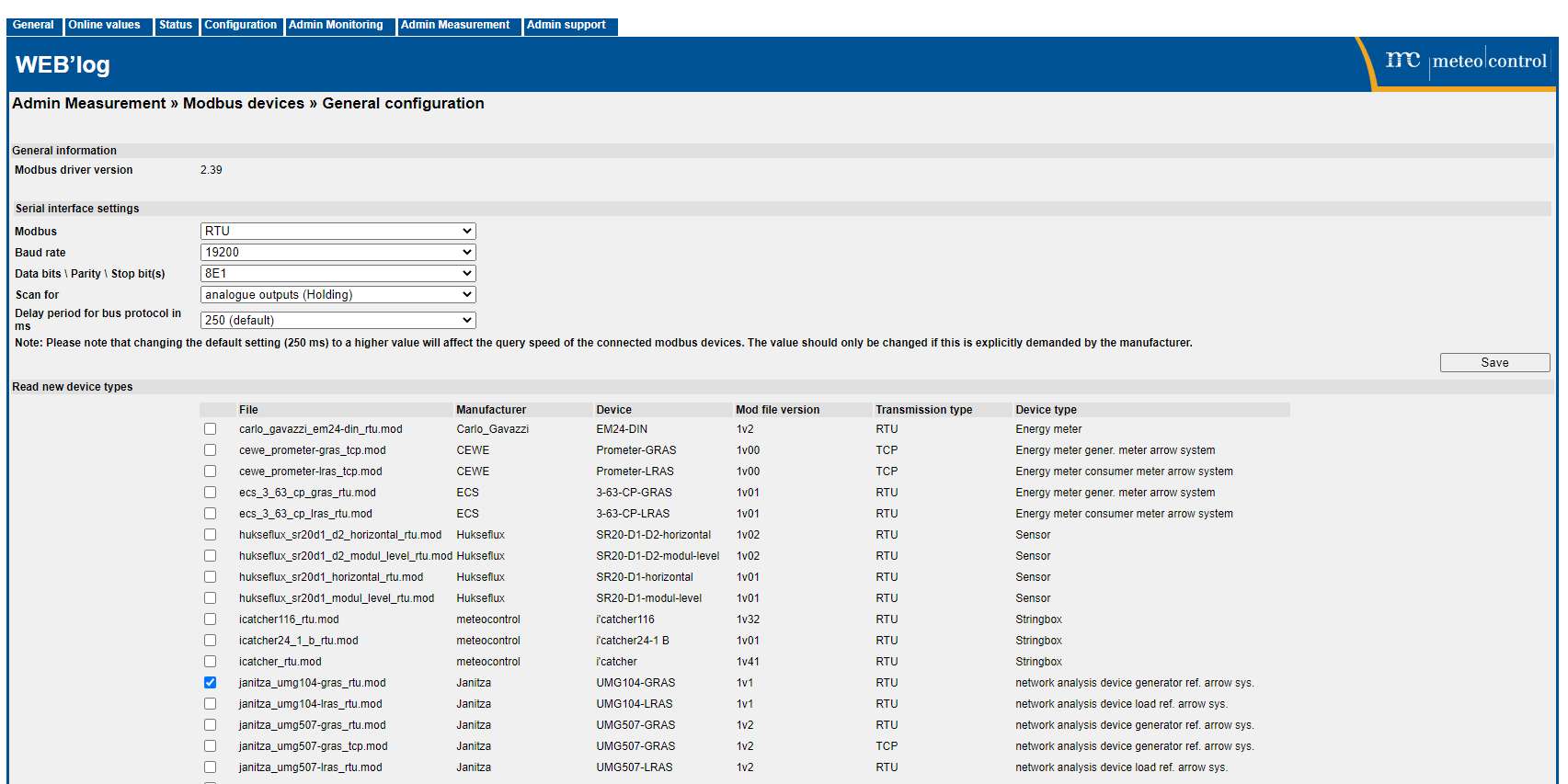The height and width of the screenshot is (784, 1568).
Task: Tick the cewe_prometer-gras_tcp.mod checkbox
Action: pos(211,450)
